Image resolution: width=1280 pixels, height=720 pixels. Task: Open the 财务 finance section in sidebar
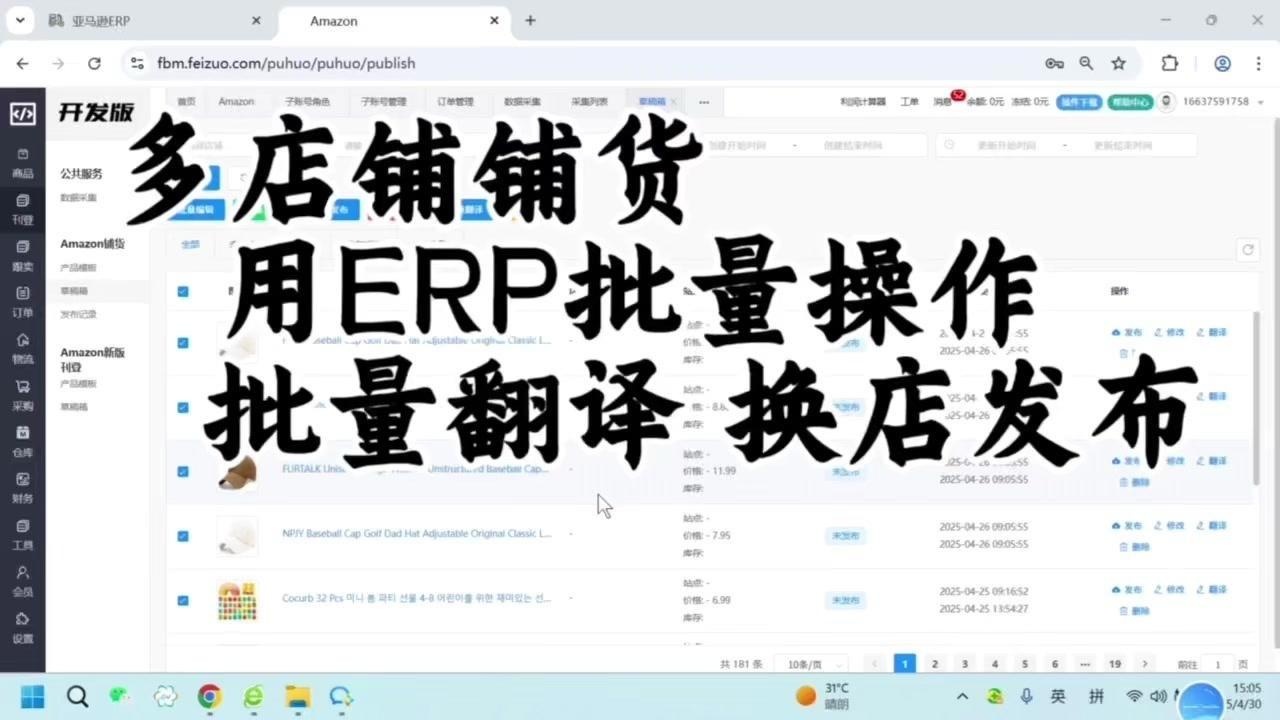pyautogui.click(x=22, y=488)
